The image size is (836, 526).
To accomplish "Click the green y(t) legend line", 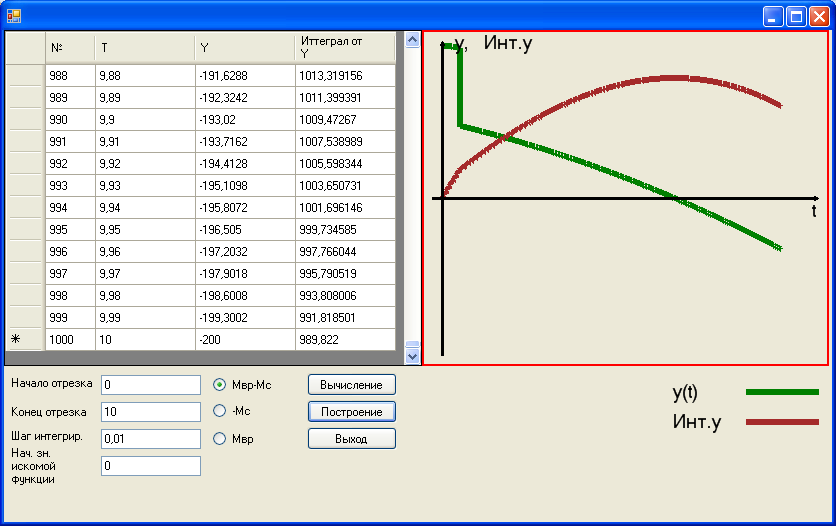I will tap(782, 392).
